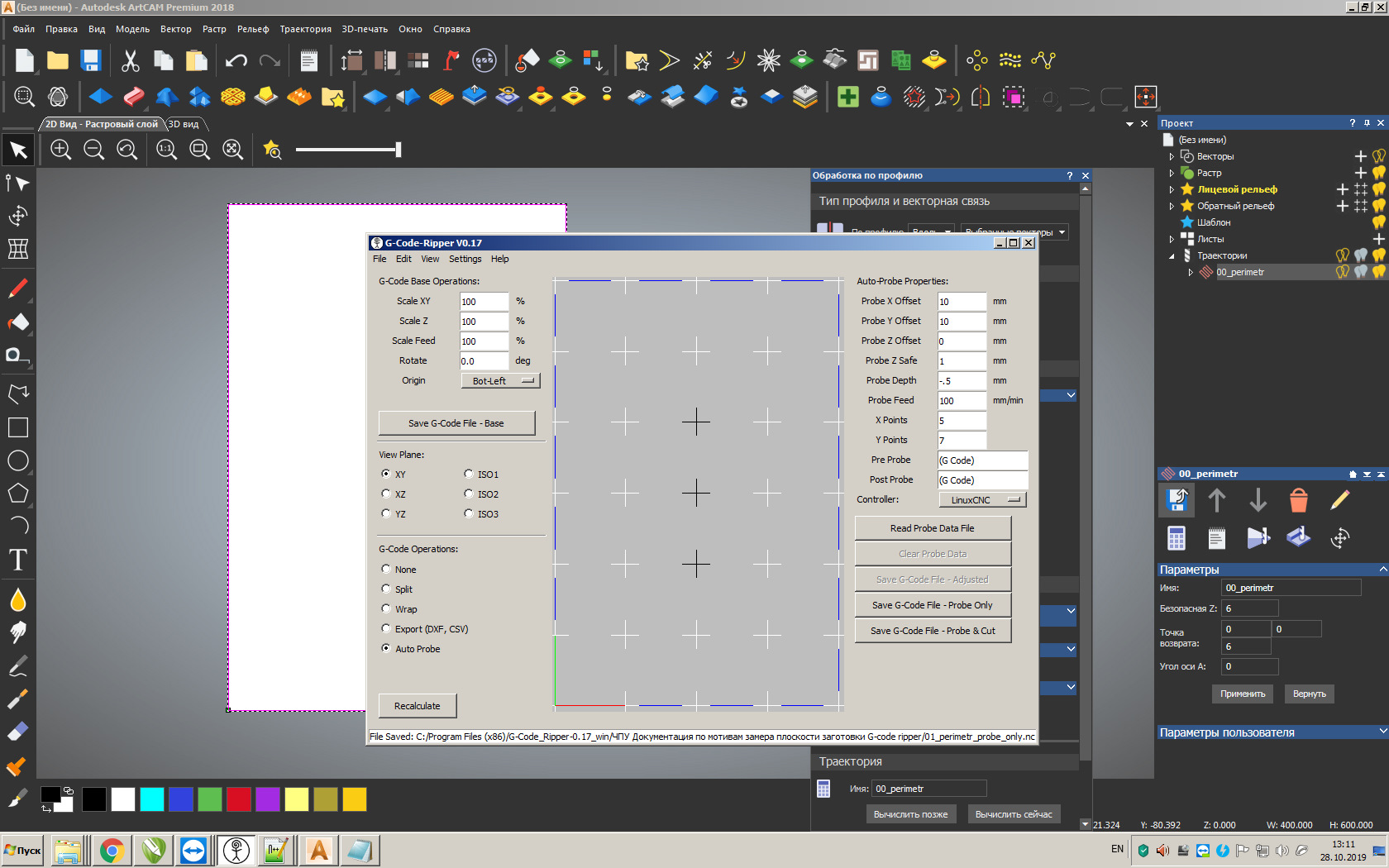1389x868 pixels.
Task: Activate the Text tool
Action: click(x=18, y=560)
